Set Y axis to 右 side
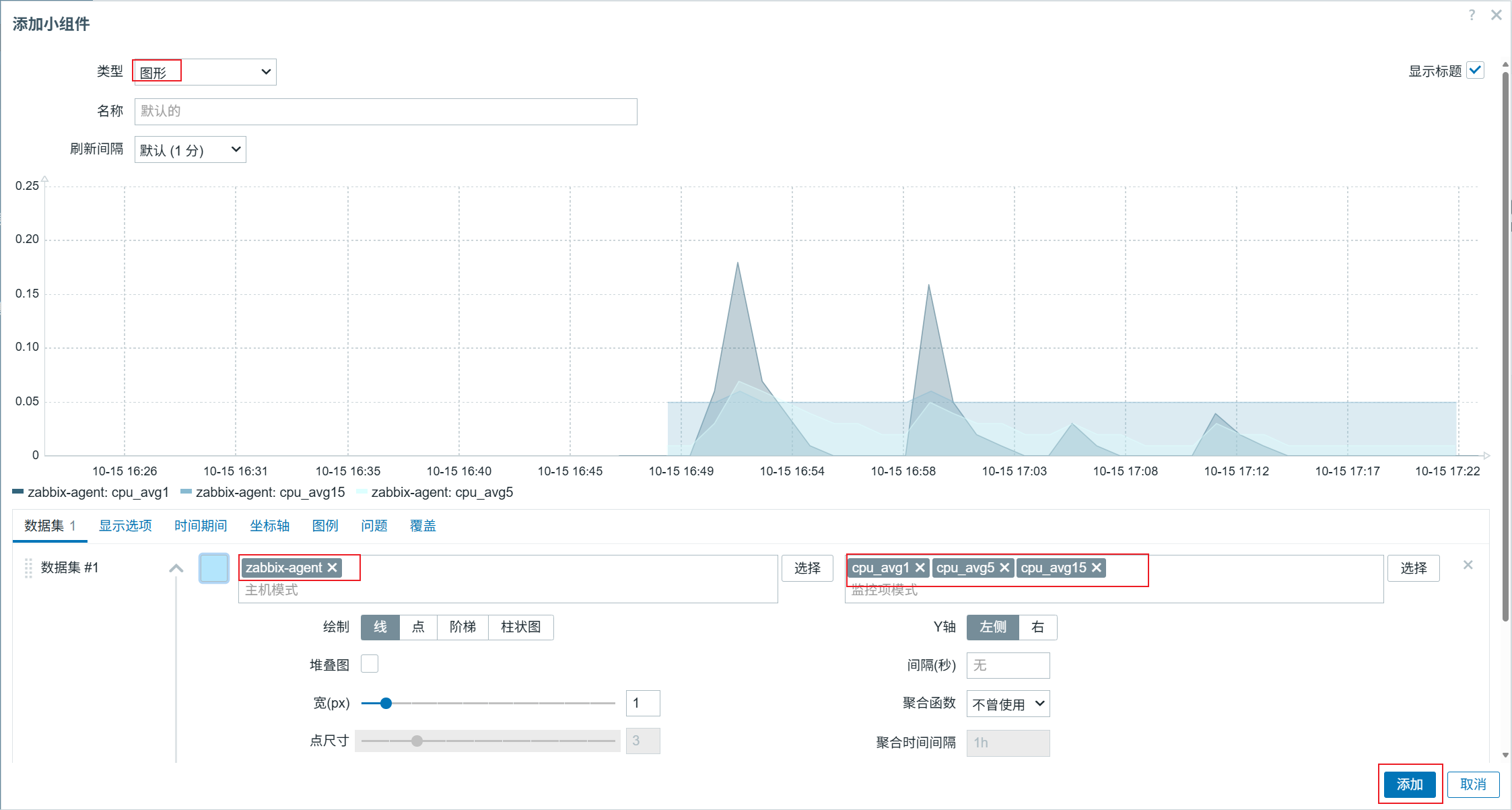This screenshot has height=810, width=1512. 1037,627
